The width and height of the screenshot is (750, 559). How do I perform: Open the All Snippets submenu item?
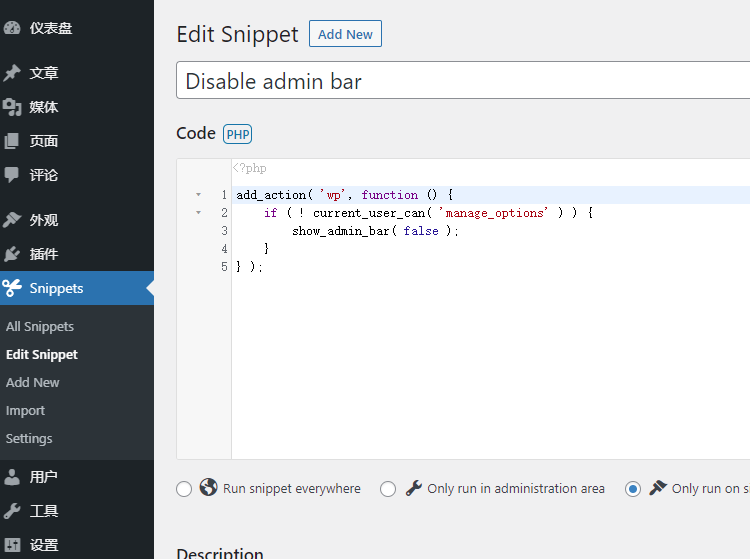tap(40, 327)
